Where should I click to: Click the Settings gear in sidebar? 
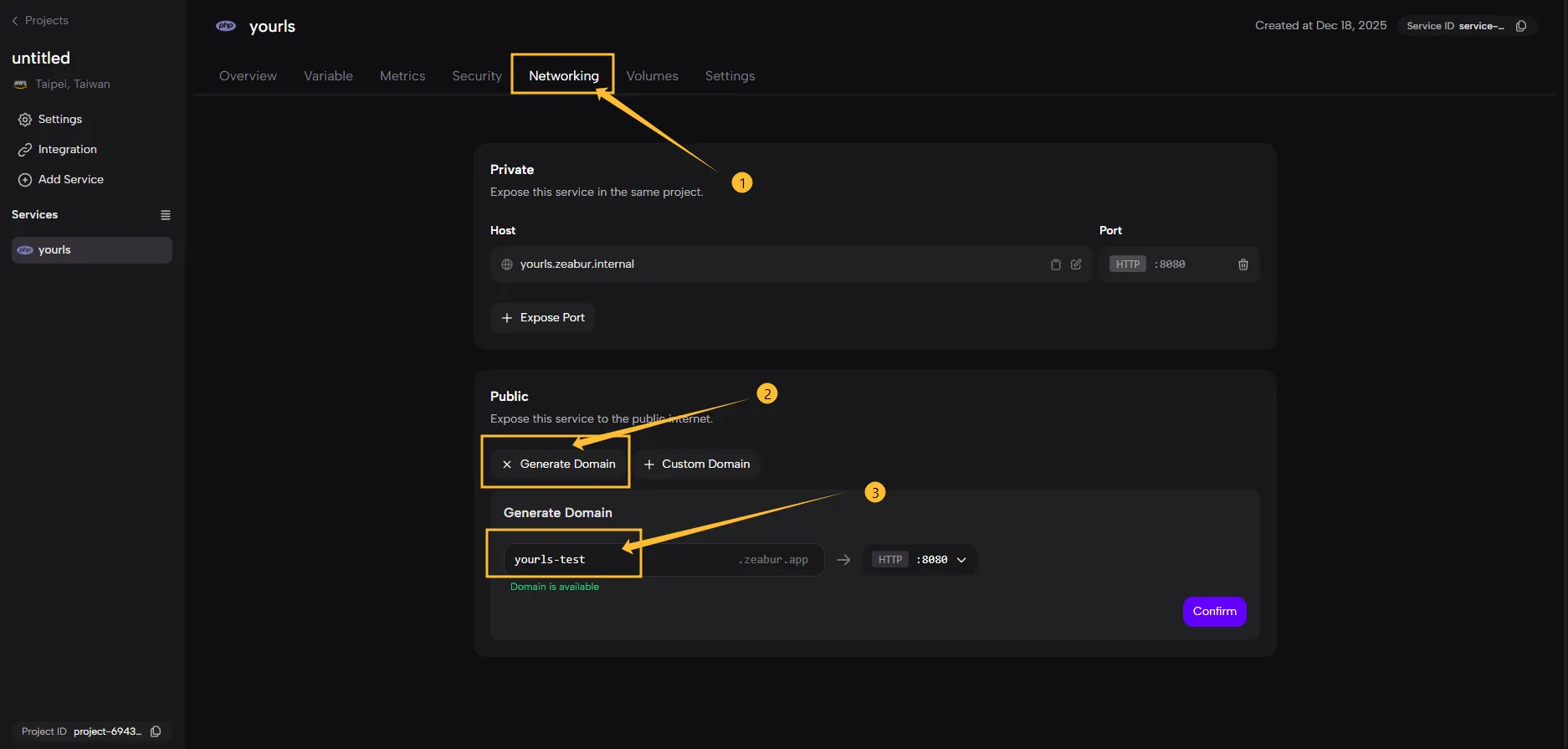pyautogui.click(x=25, y=120)
